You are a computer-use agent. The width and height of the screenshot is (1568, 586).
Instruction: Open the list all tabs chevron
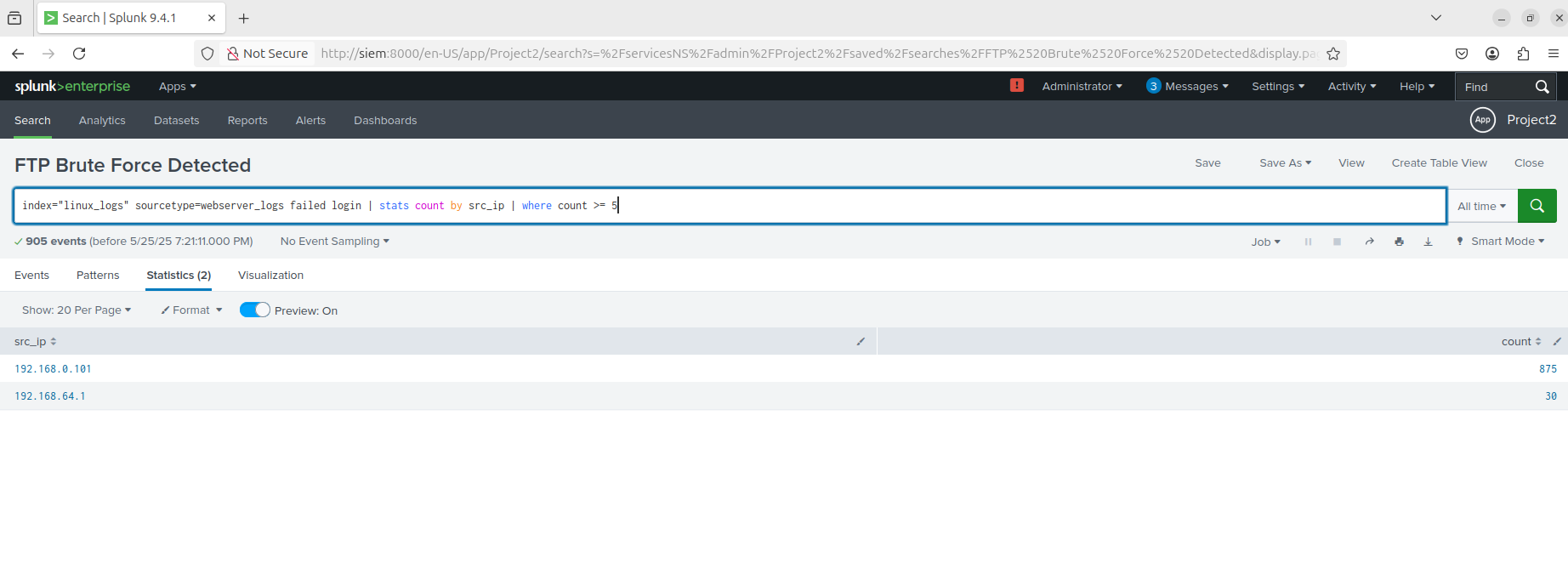click(1436, 17)
